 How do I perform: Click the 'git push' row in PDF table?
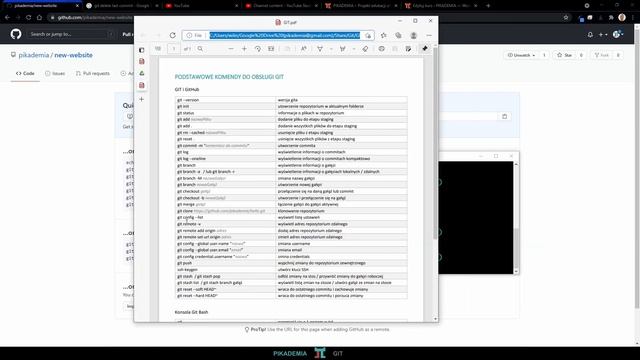coord(291,263)
